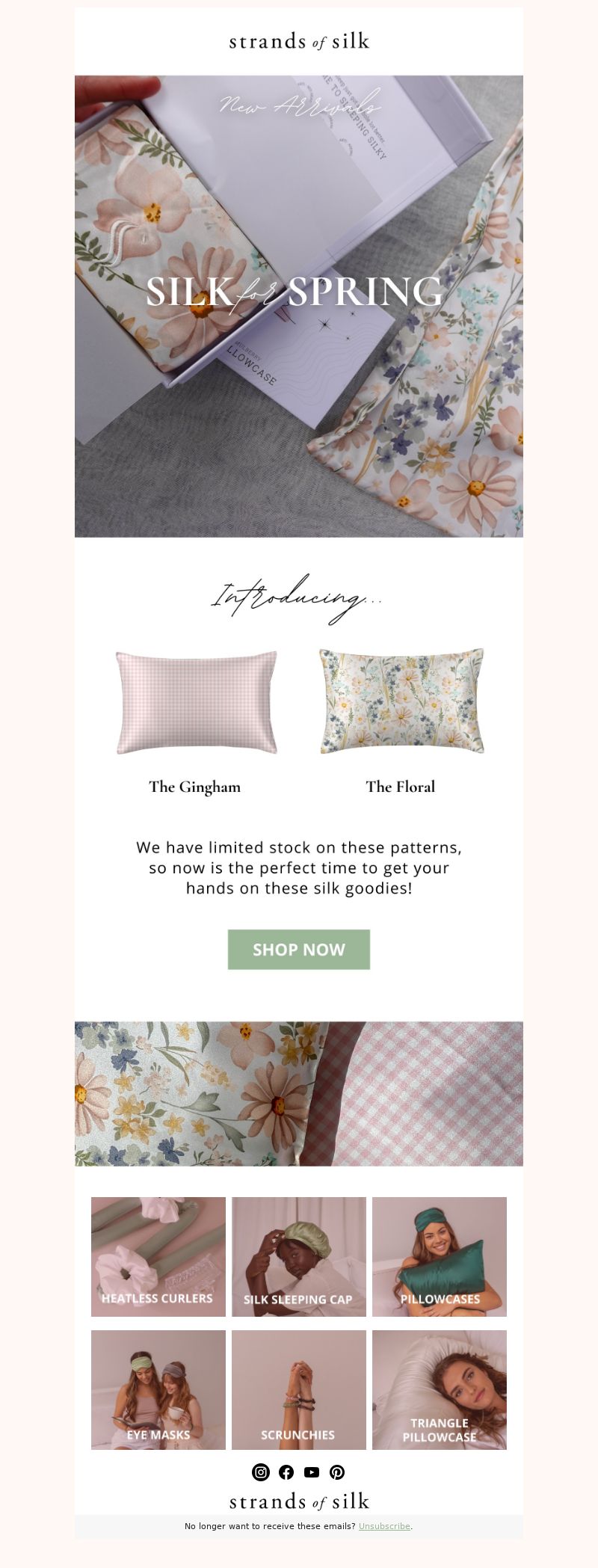Screen dimensions: 598x1568
Task: Click the Unsubscribe link
Action: pyautogui.click(x=384, y=1526)
